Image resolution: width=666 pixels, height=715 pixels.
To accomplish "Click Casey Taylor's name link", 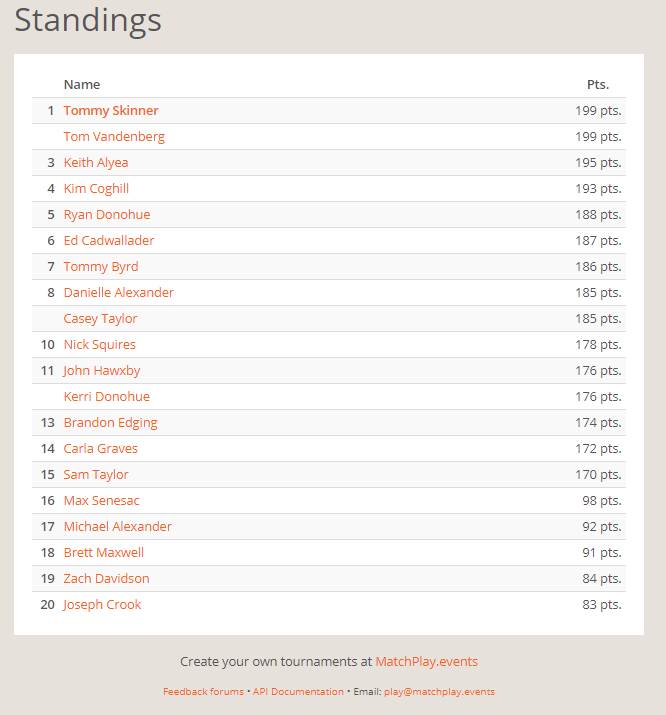I will pyautogui.click(x=101, y=319).
